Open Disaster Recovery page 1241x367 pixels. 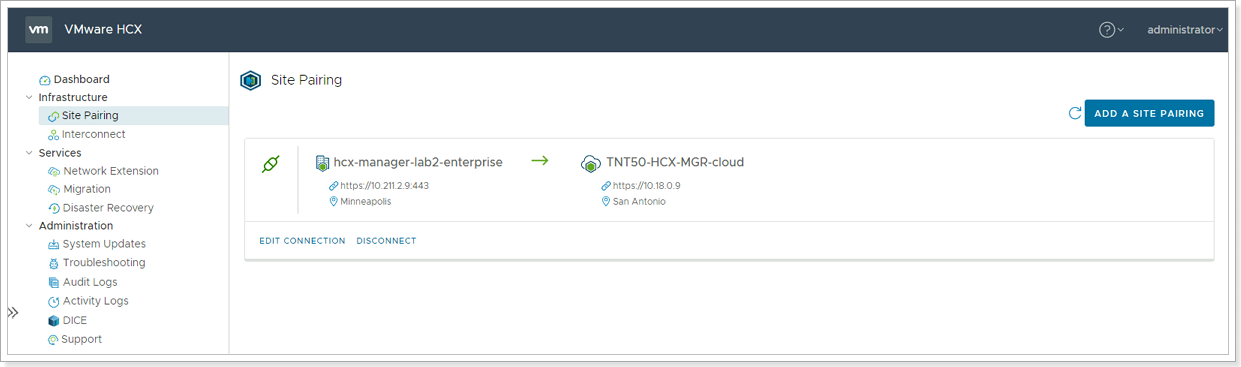pyautogui.click(x=108, y=208)
